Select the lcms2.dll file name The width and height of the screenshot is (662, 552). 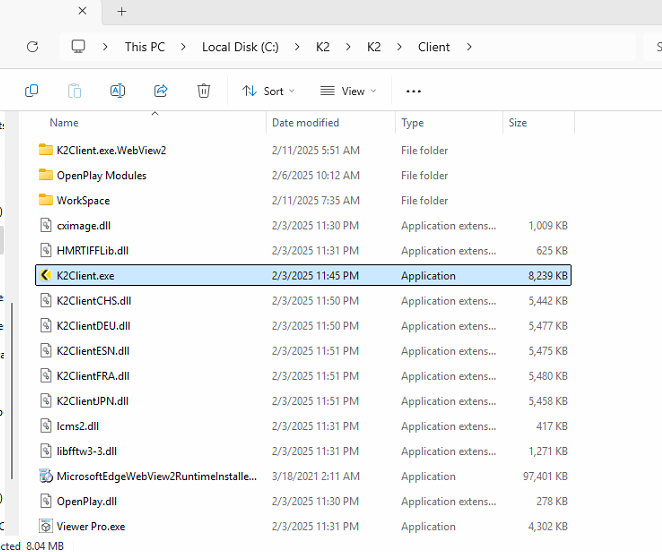point(78,426)
